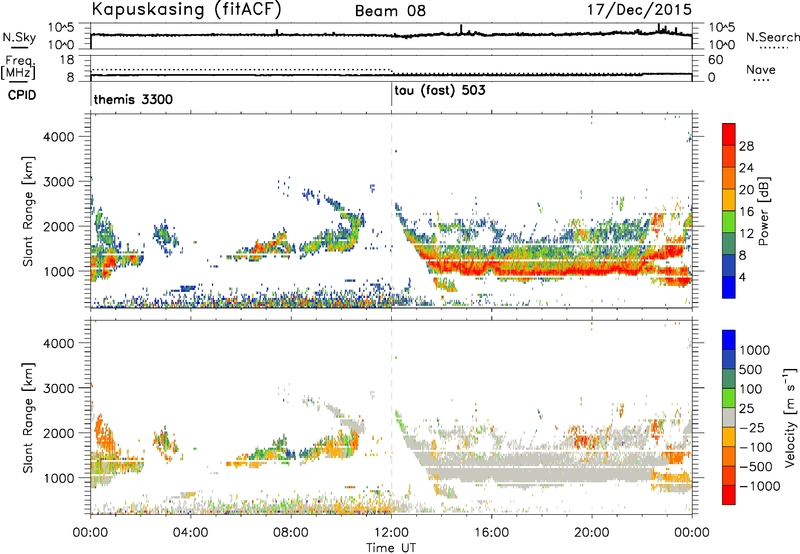Viewport: 800px width, 554px height.
Task: Click the "Nave" legend label
Action: [x=761, y=70]
